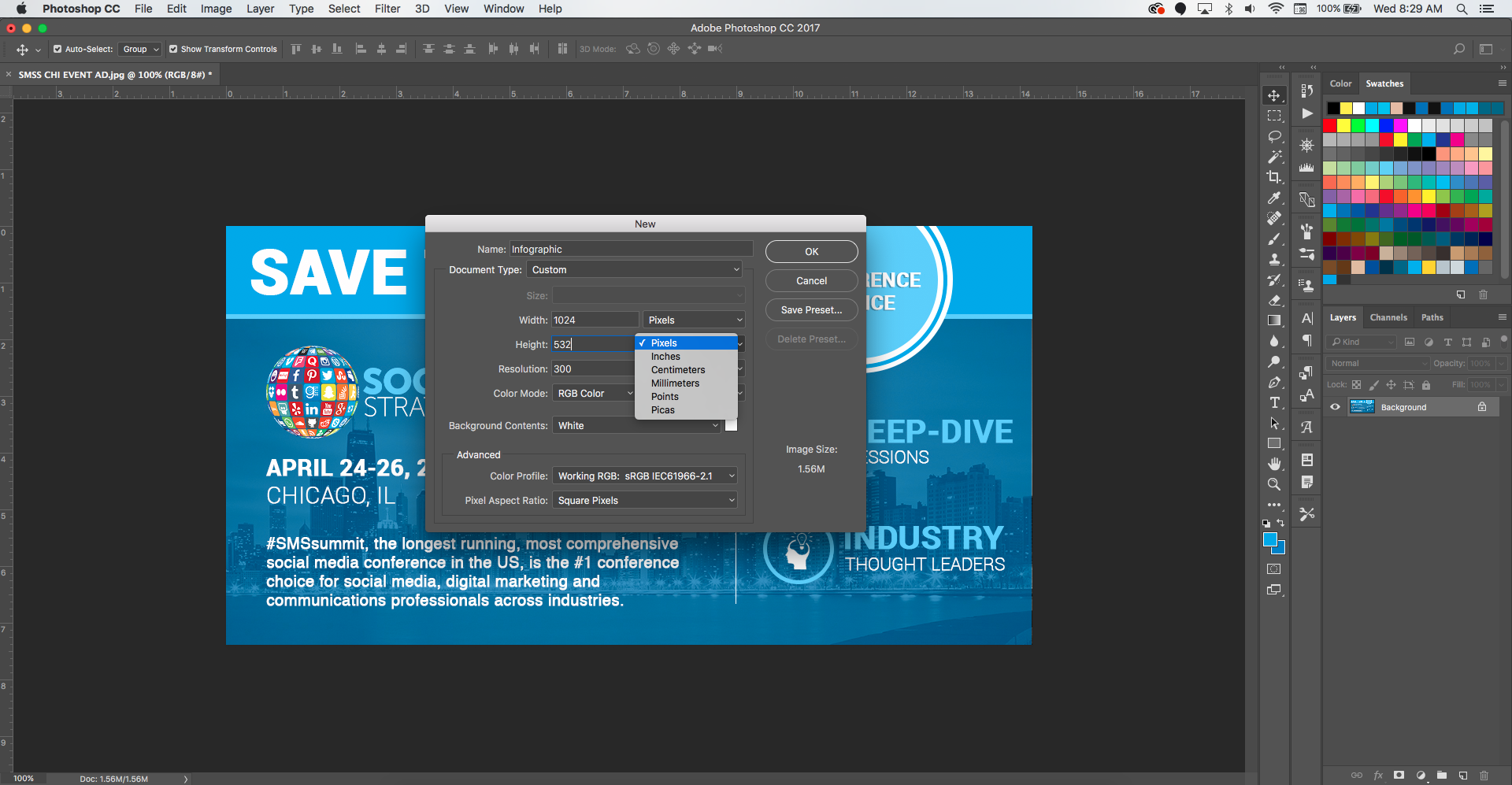Click the Width input field
This screenshot has width=1512, height=785.
click(595, 320)
